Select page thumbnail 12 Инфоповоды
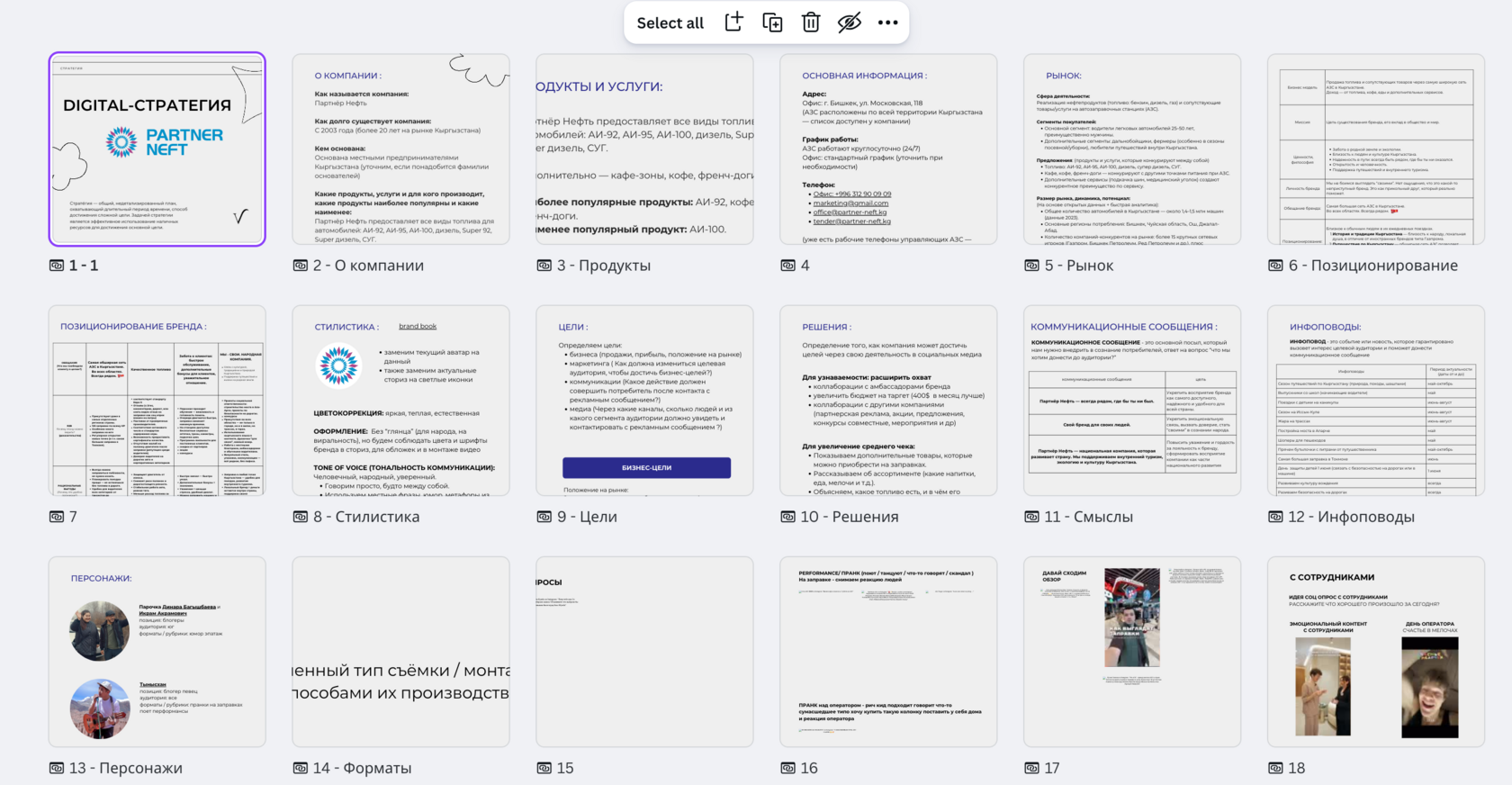1512x785 pixels. point(1376,401)
